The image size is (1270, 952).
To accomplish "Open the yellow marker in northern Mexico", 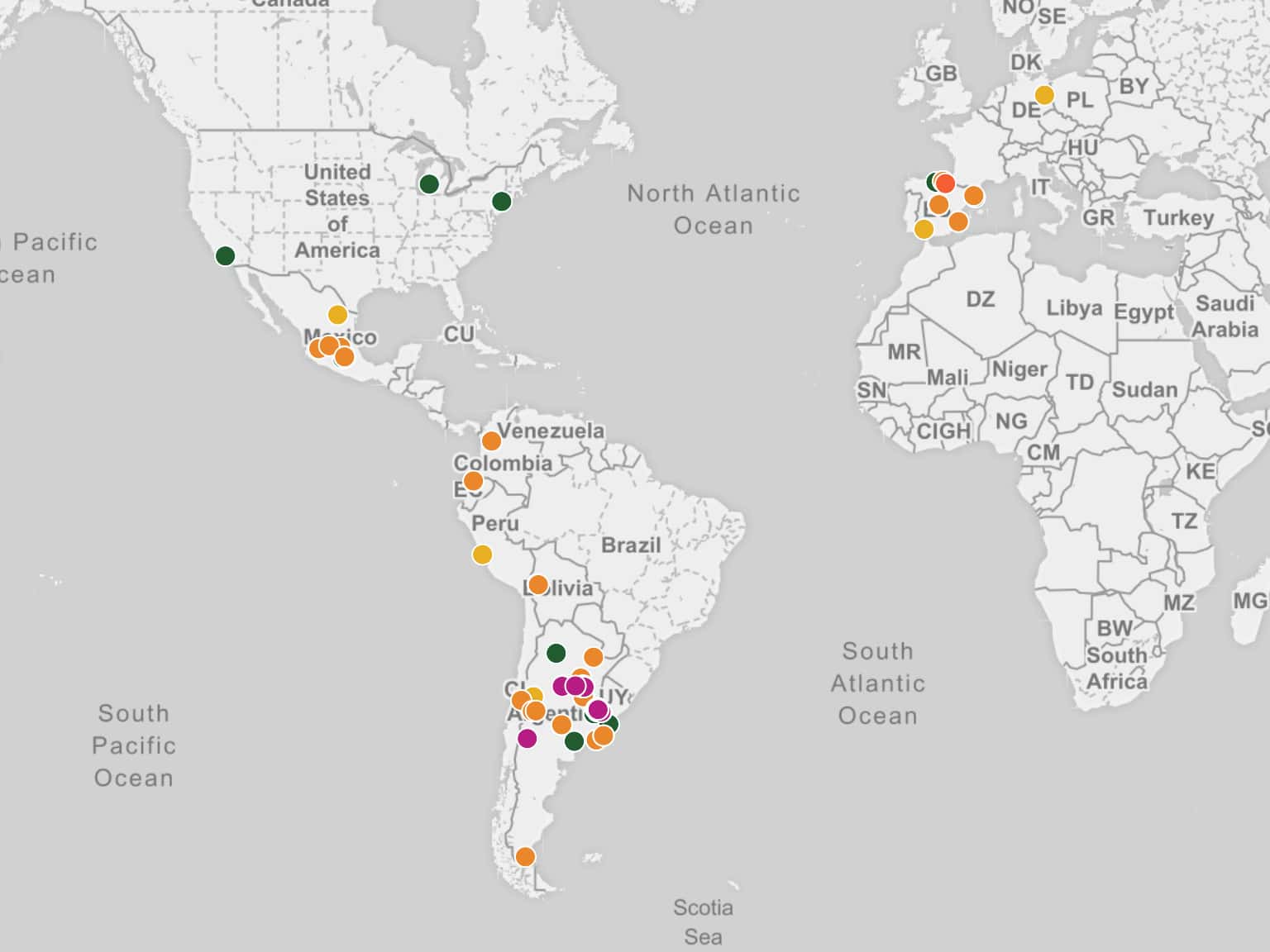I will coord(337,314).
